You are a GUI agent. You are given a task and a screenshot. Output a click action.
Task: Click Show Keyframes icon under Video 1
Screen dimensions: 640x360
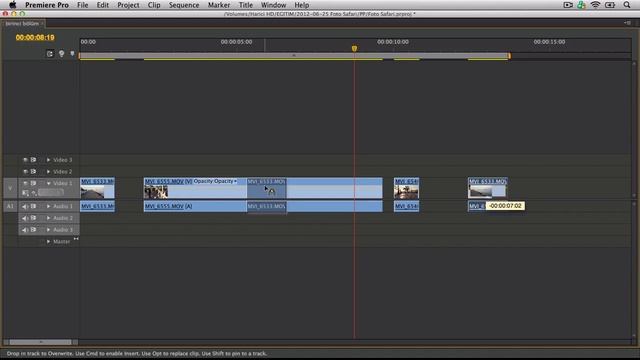pos(34,192)
